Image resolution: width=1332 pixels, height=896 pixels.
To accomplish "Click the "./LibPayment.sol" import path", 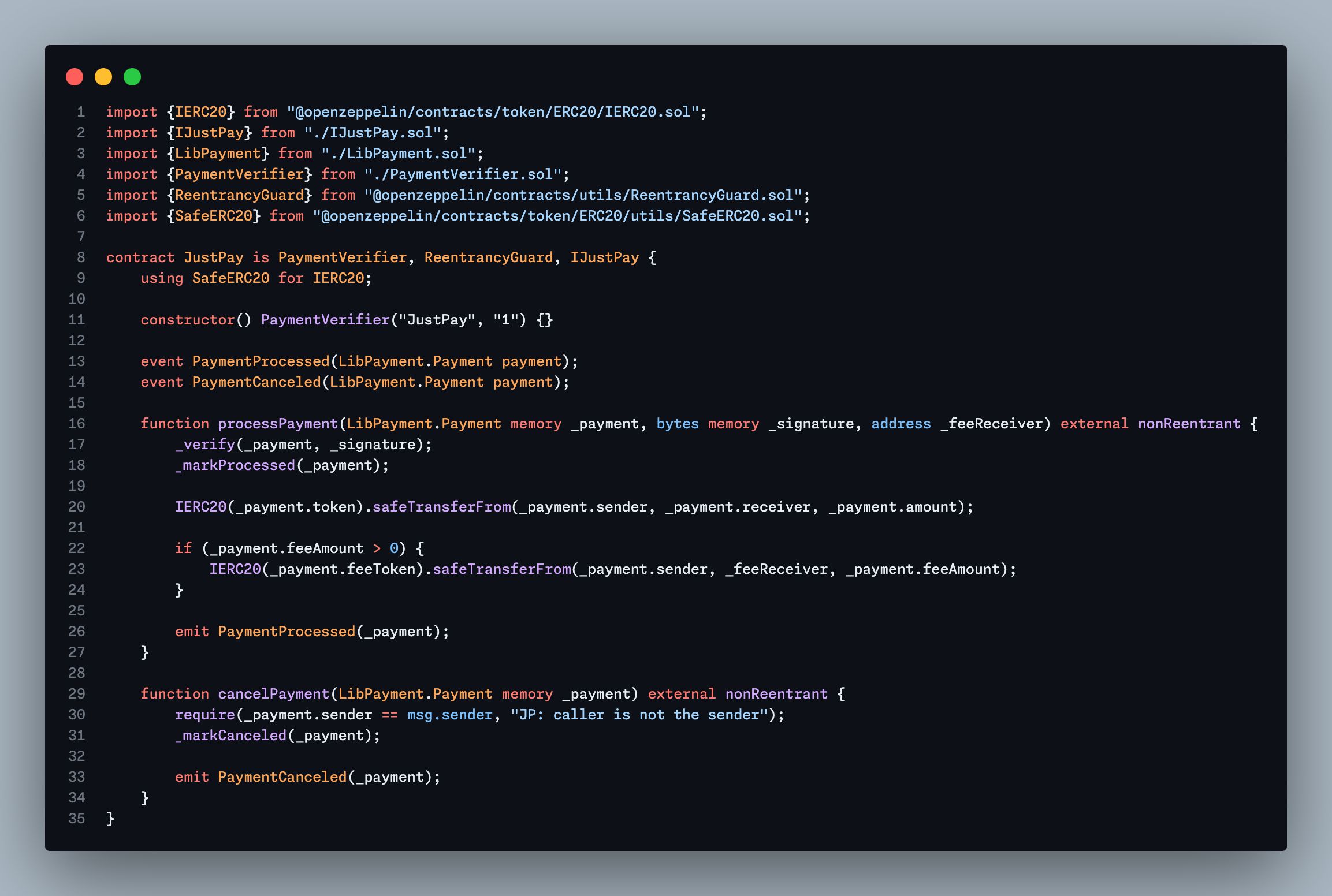I will 399,154.
